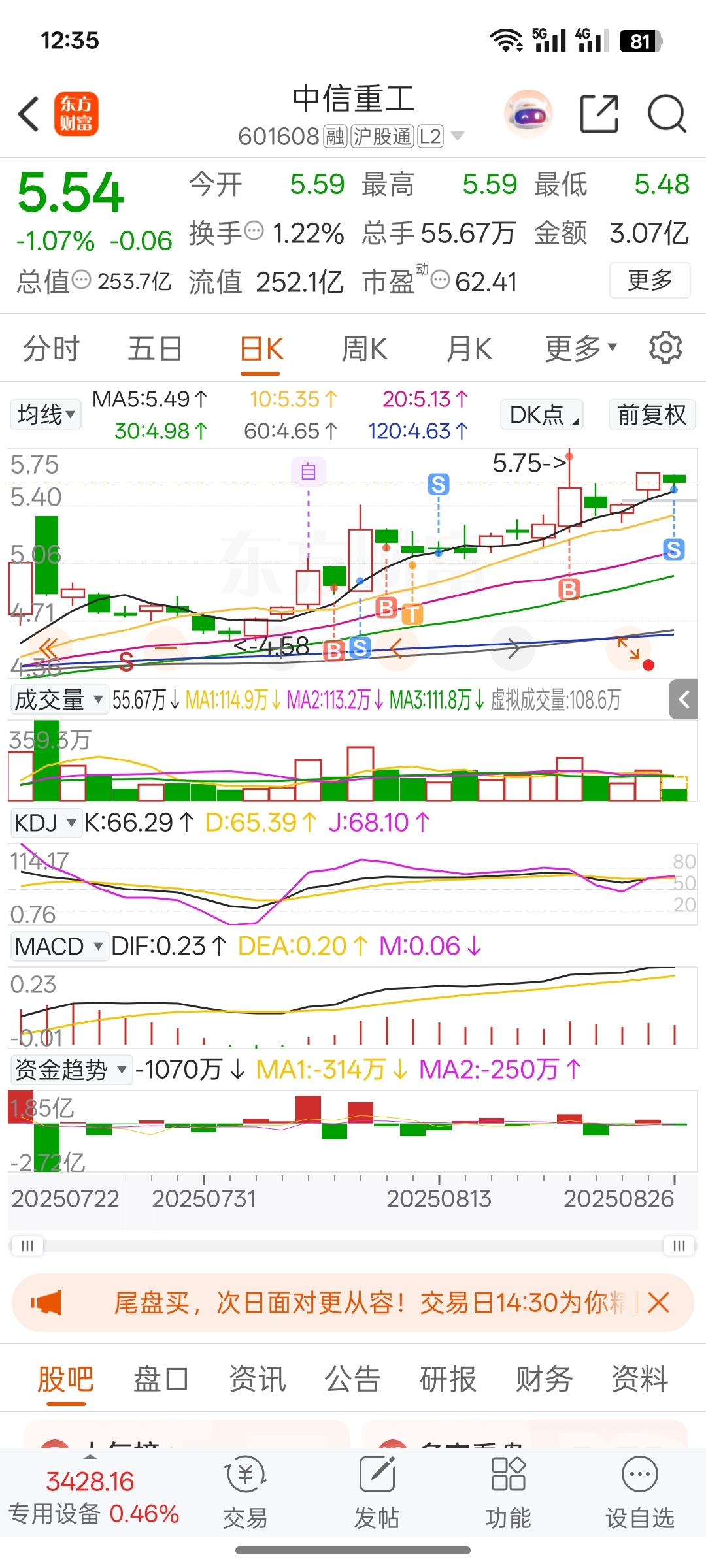The height and width of the screenshot is (1568, 706).
Task: Tap the blue S marker near 5.40
Action: pos(439,484)
